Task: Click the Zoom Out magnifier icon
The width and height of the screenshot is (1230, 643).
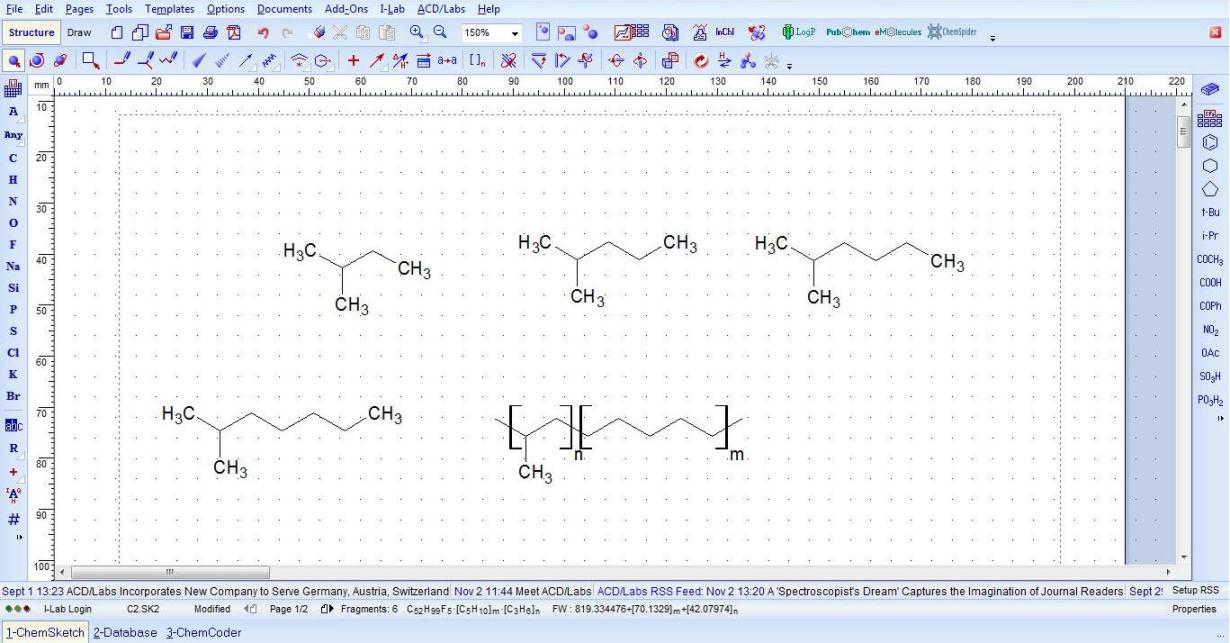Action: point(439,33)
